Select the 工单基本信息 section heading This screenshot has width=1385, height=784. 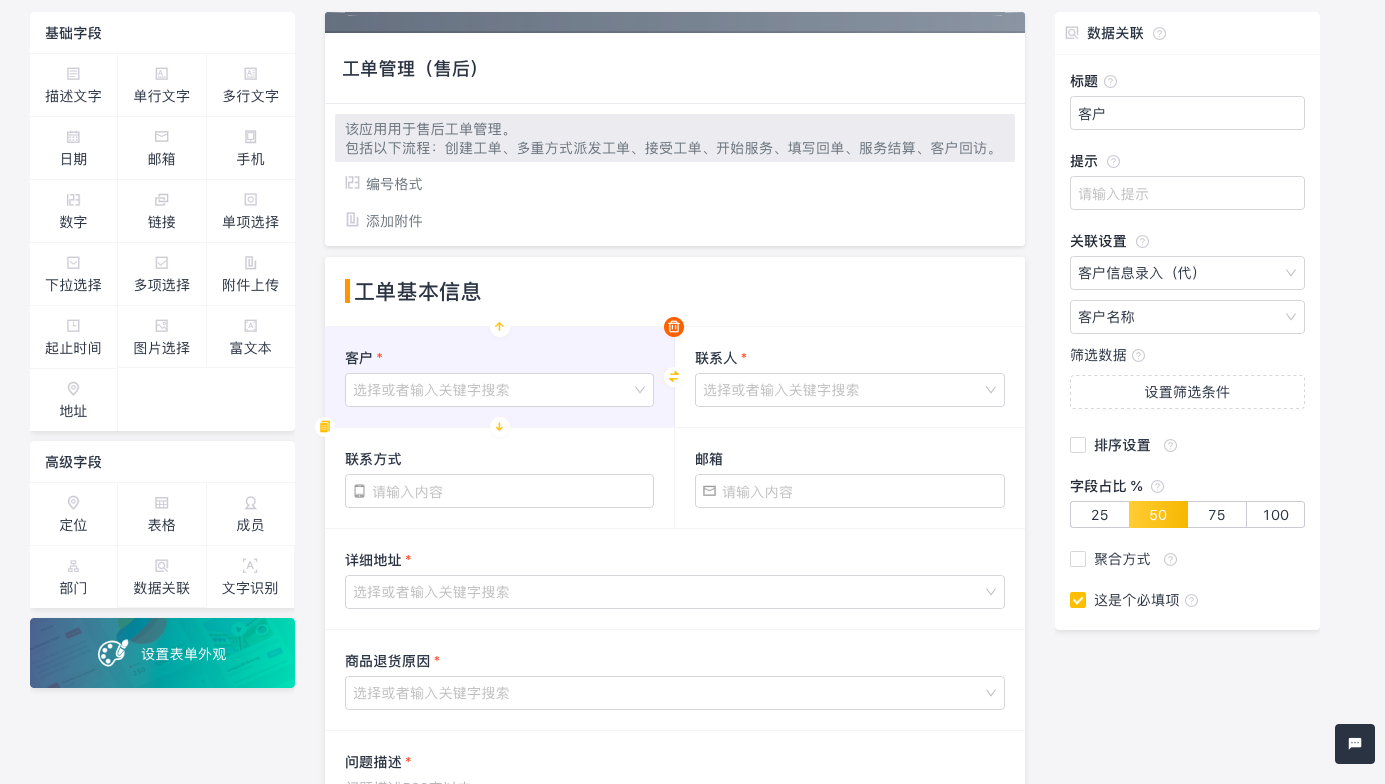click(x=418, y=291)
